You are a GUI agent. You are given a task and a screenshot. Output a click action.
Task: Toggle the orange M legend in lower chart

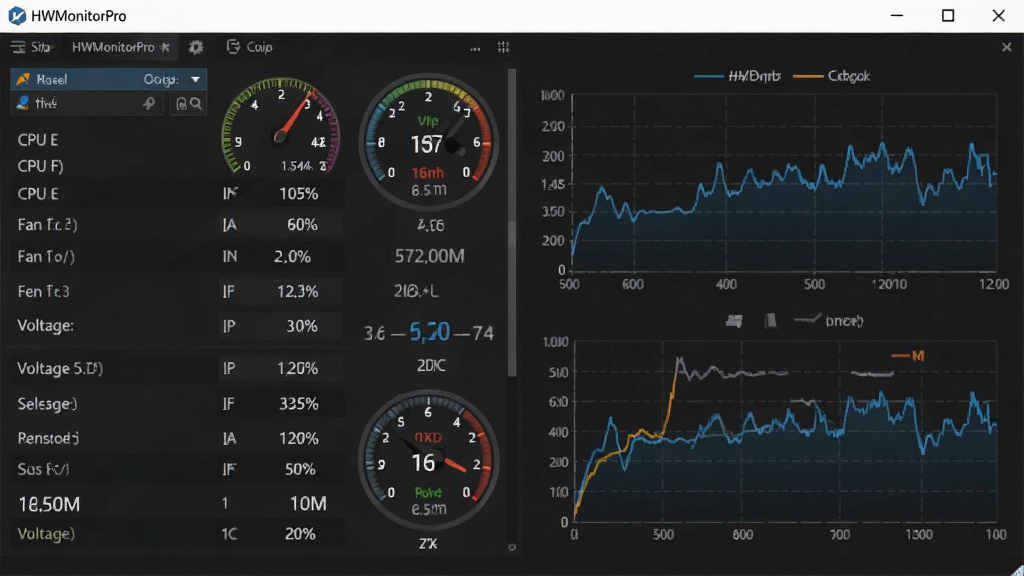pyautogui.click(x=908, y=356)
